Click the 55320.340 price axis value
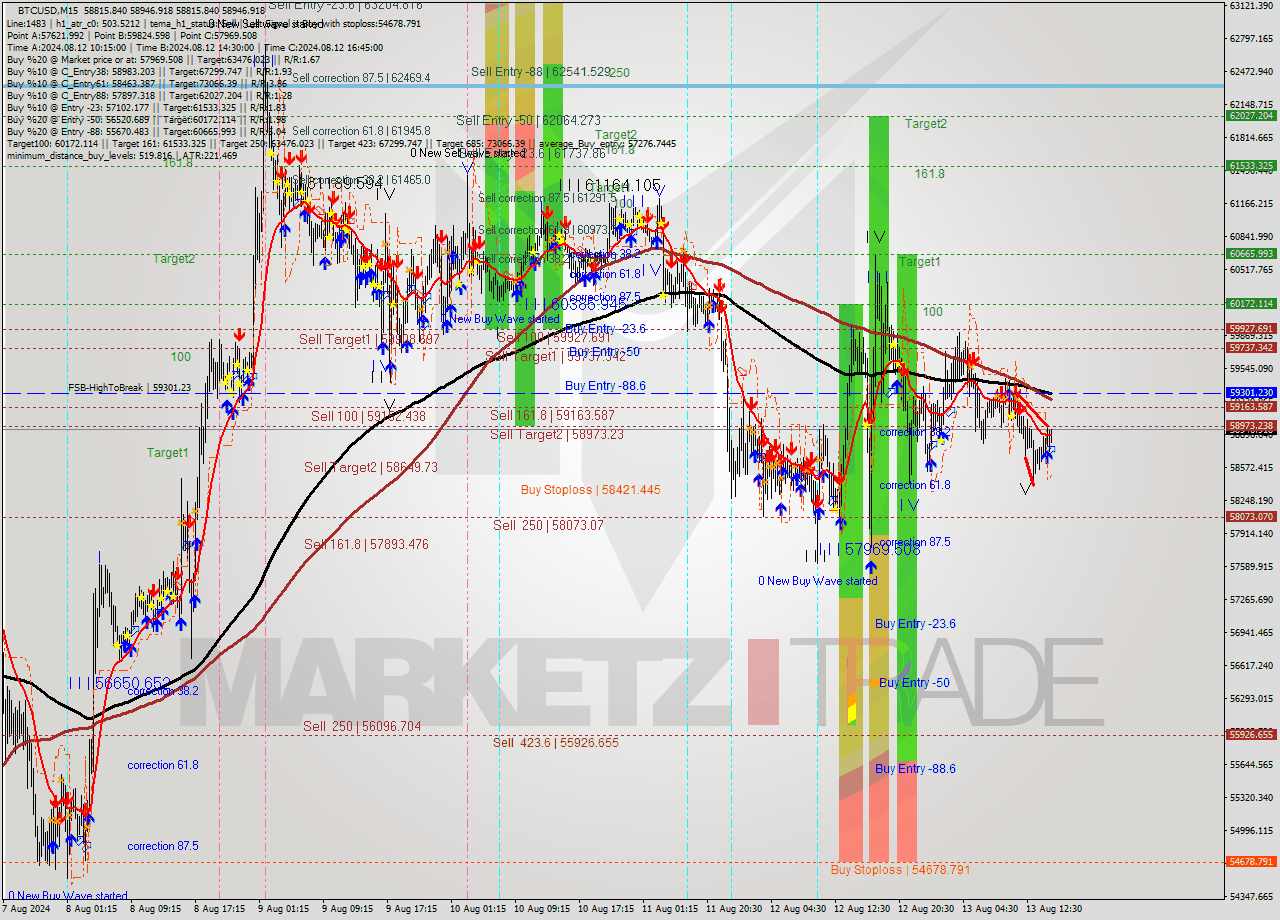1280x920 pixels. coord(1251,797)
